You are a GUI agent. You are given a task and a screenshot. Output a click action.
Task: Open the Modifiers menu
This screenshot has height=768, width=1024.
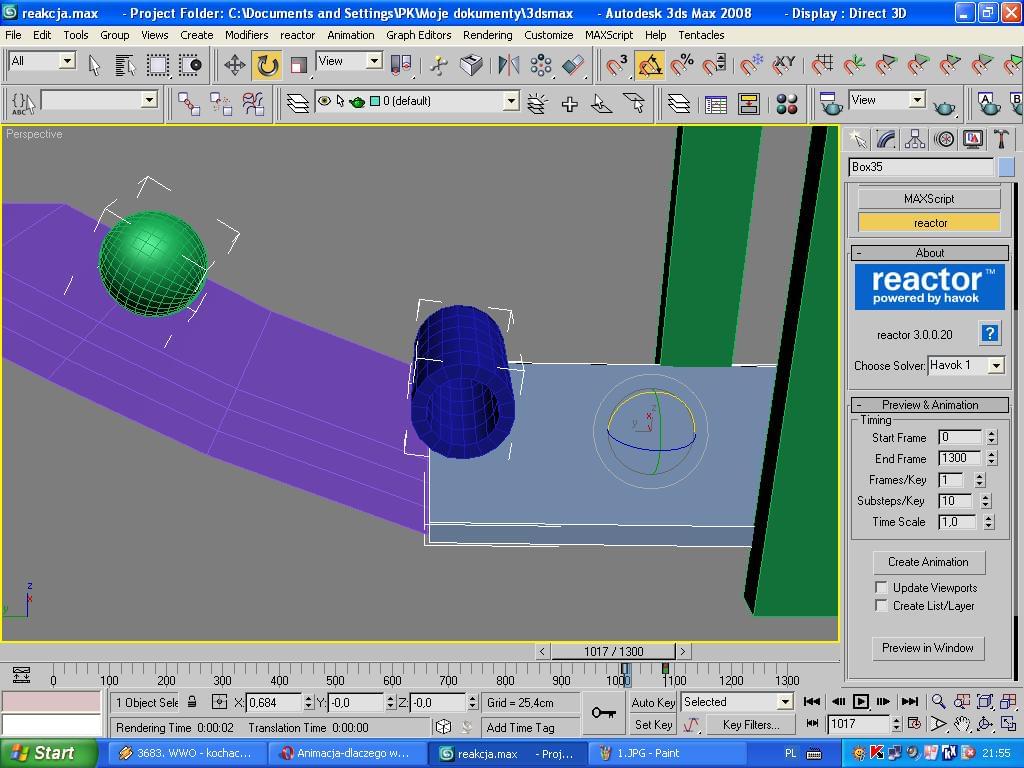pos(246,35)
